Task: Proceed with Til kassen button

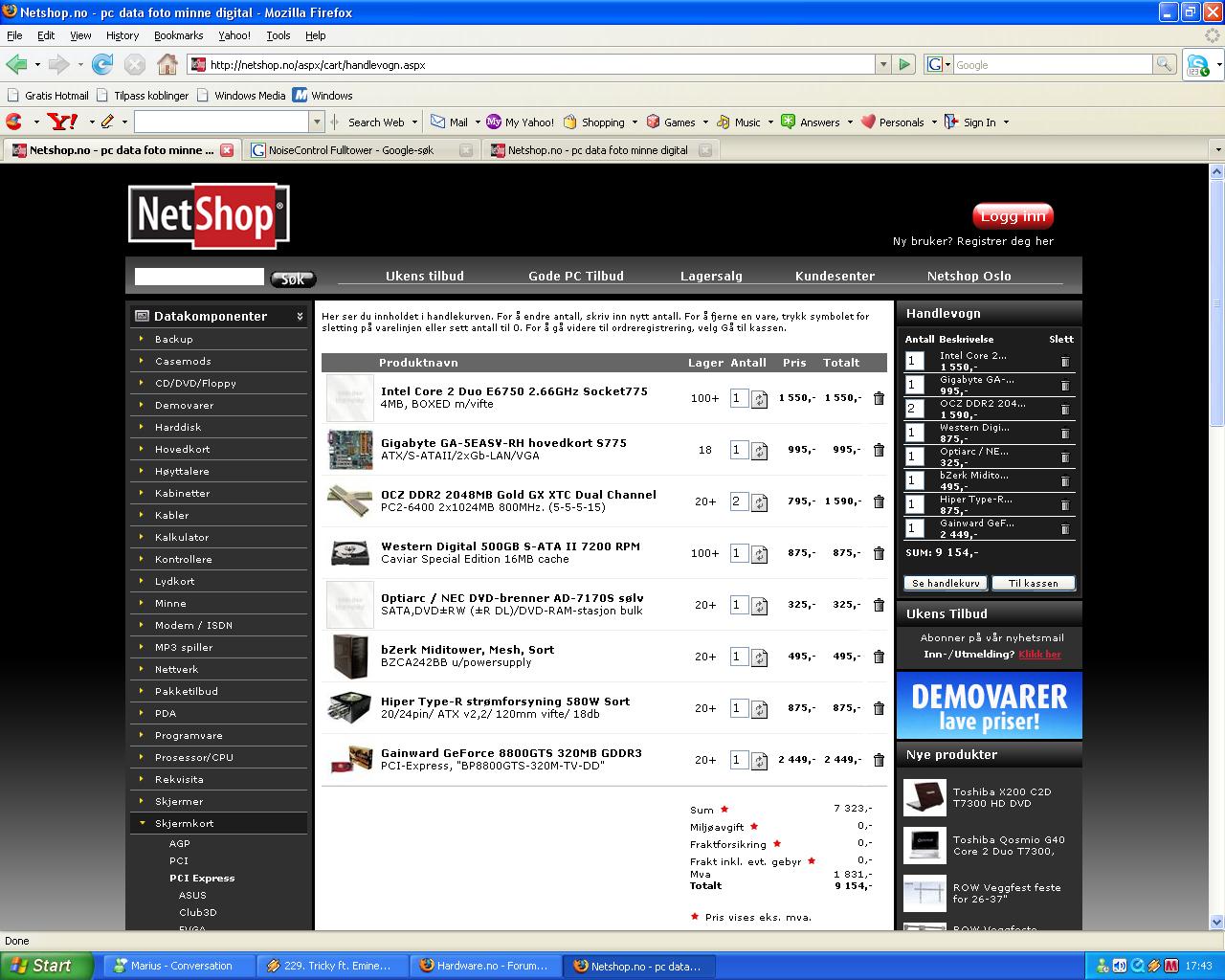Action: [x=1034, y=583]
